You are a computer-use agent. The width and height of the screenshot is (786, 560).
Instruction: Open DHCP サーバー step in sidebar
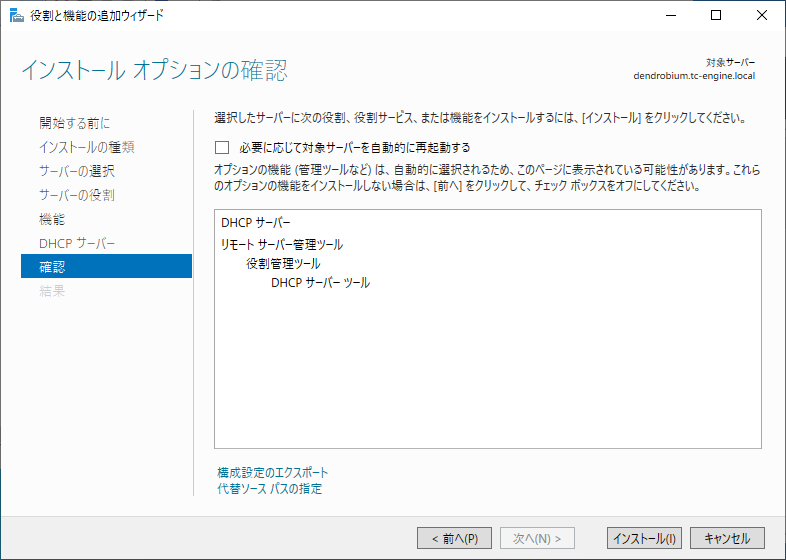pyautogui.click(x=77, y=243)
